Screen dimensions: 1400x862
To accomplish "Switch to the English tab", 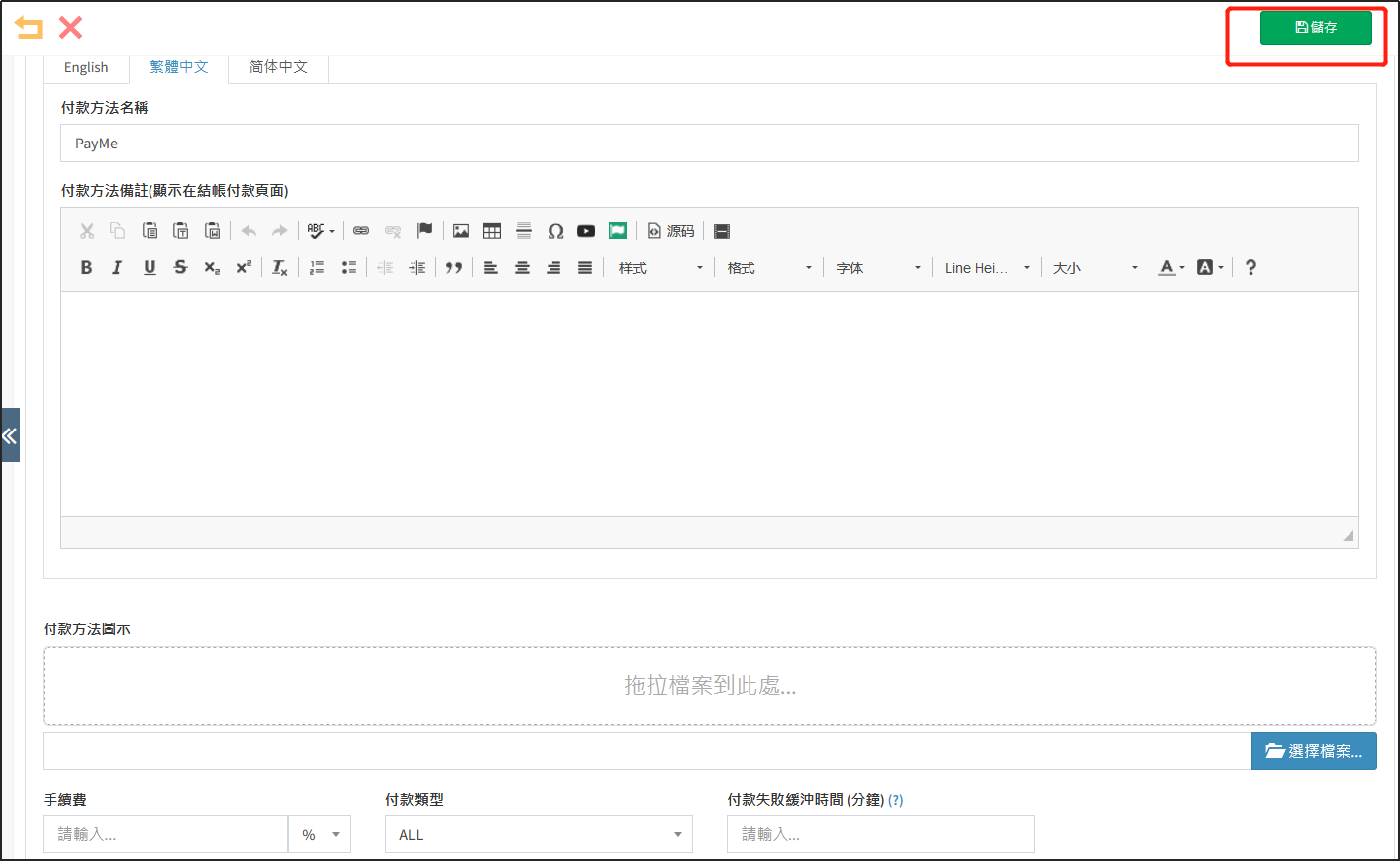I will [x=85, y=67].
